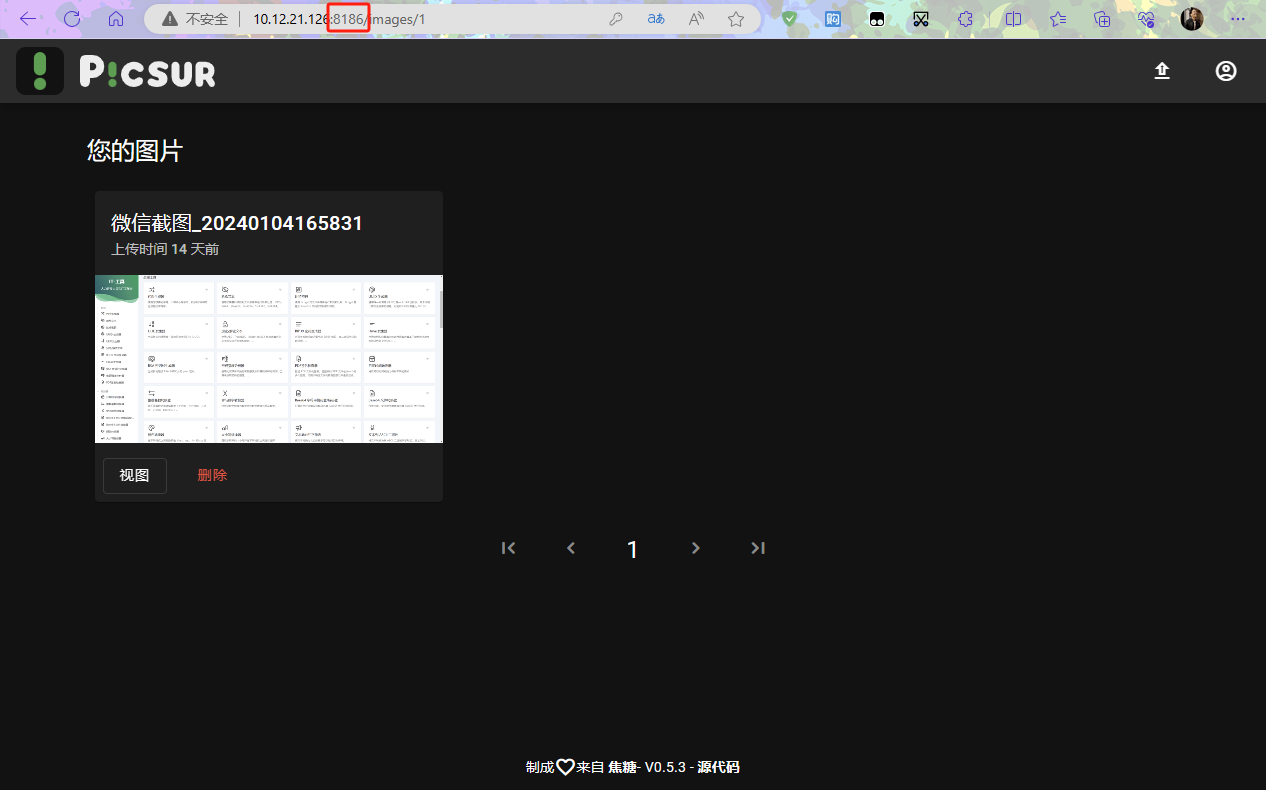The width and height of the screenshot is (1266, 790).
Task: Click the text 上传时间 14 天前
Action: 165,249
